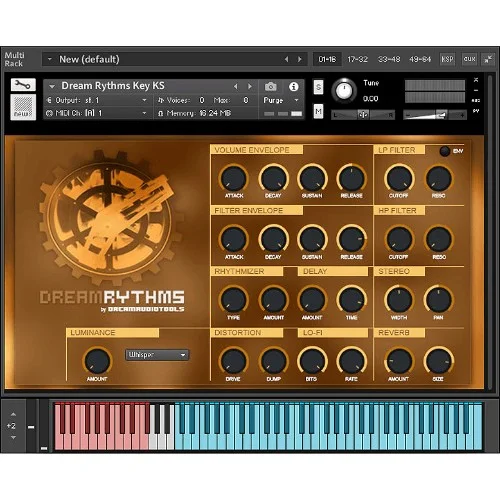This screenshot has width=500, height=500.
Task: Click the previous multi arrow next to New (default)
Action: [287, 59]
